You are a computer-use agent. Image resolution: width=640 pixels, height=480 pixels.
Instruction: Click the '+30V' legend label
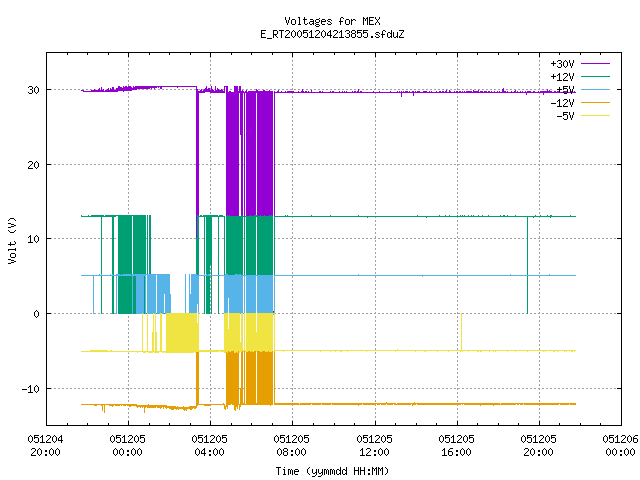point(562,64)
